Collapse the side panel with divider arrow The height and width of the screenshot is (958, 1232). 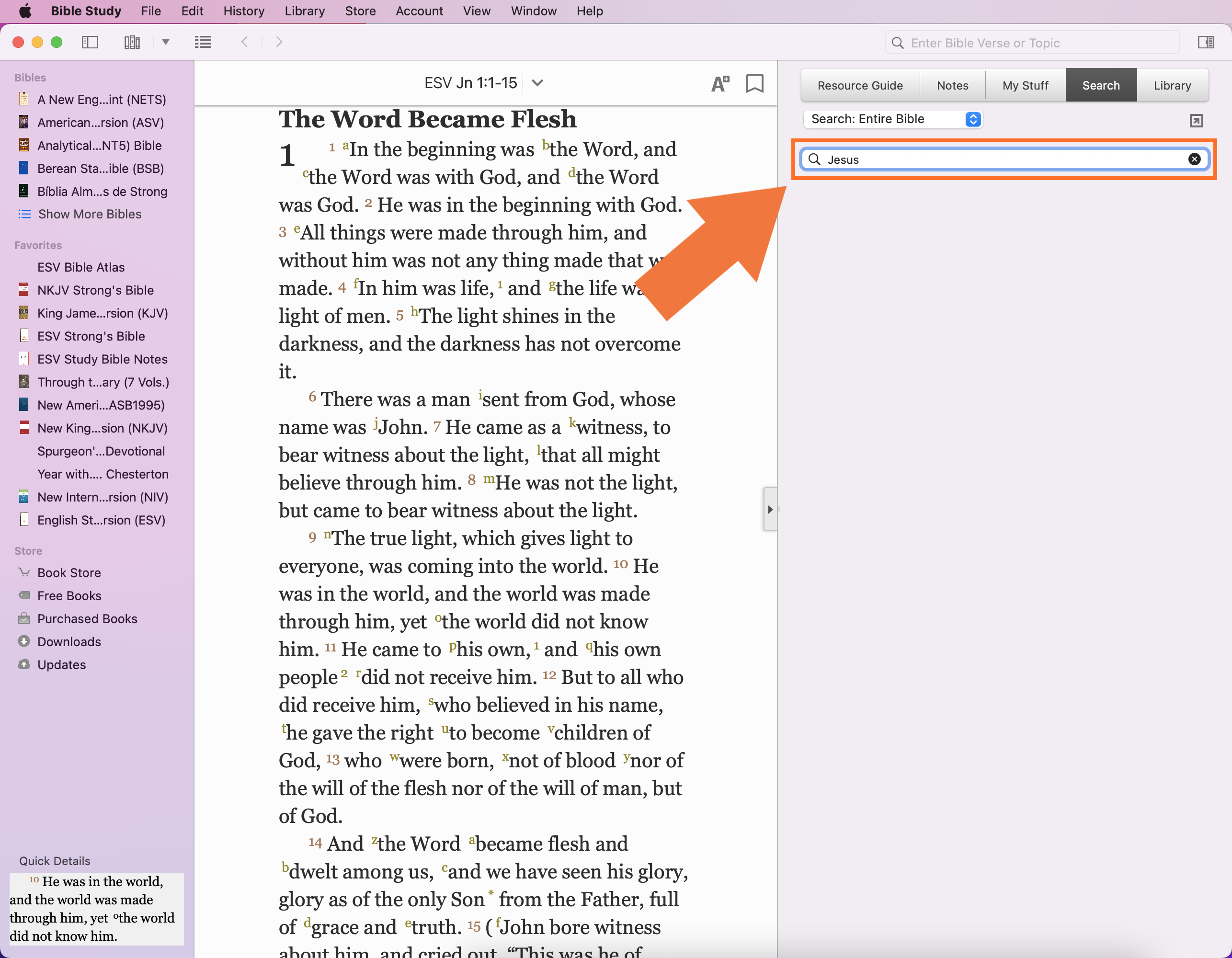tap(770, 510)
